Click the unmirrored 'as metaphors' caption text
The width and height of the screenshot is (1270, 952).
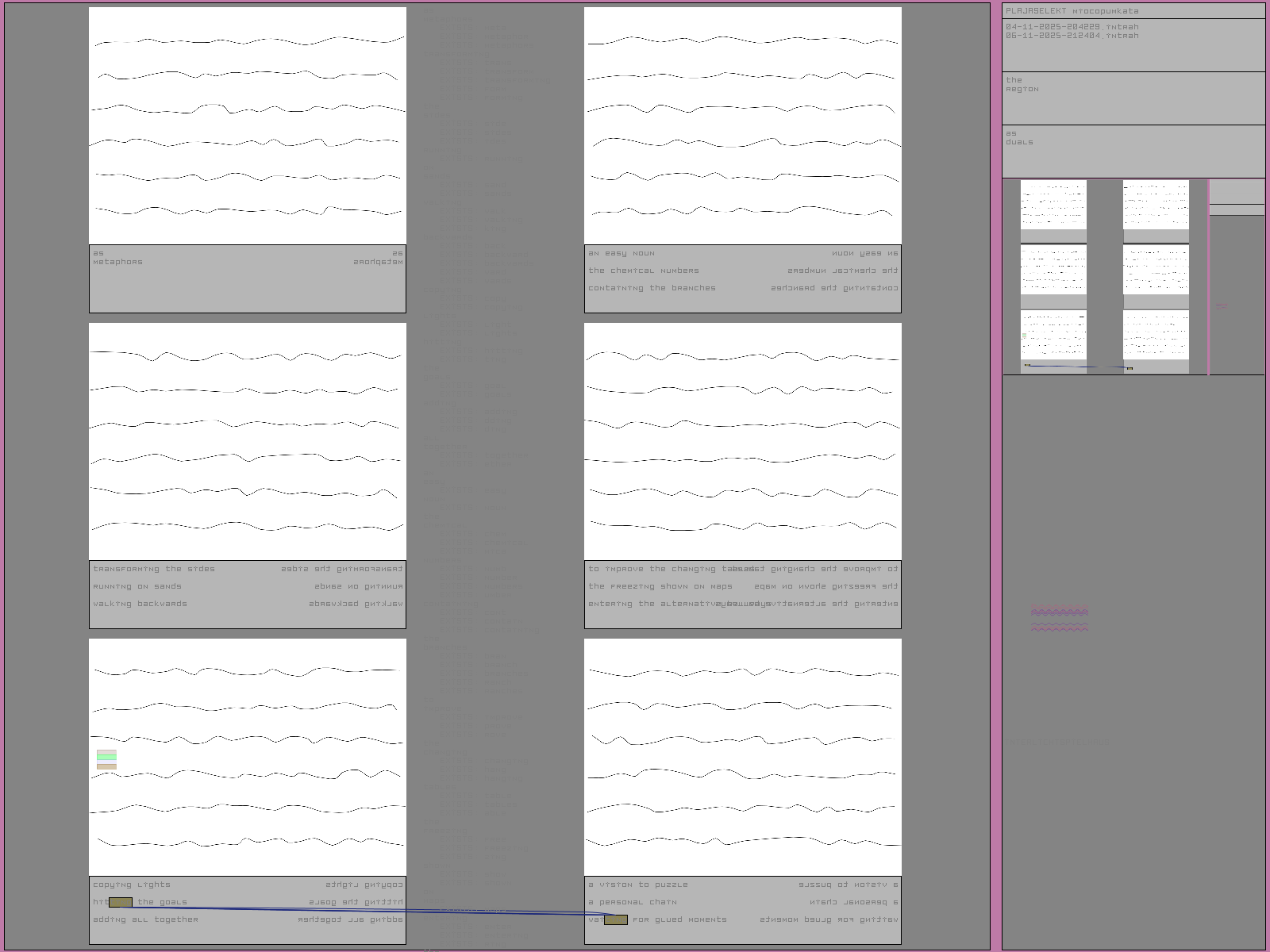coord(117,258)
